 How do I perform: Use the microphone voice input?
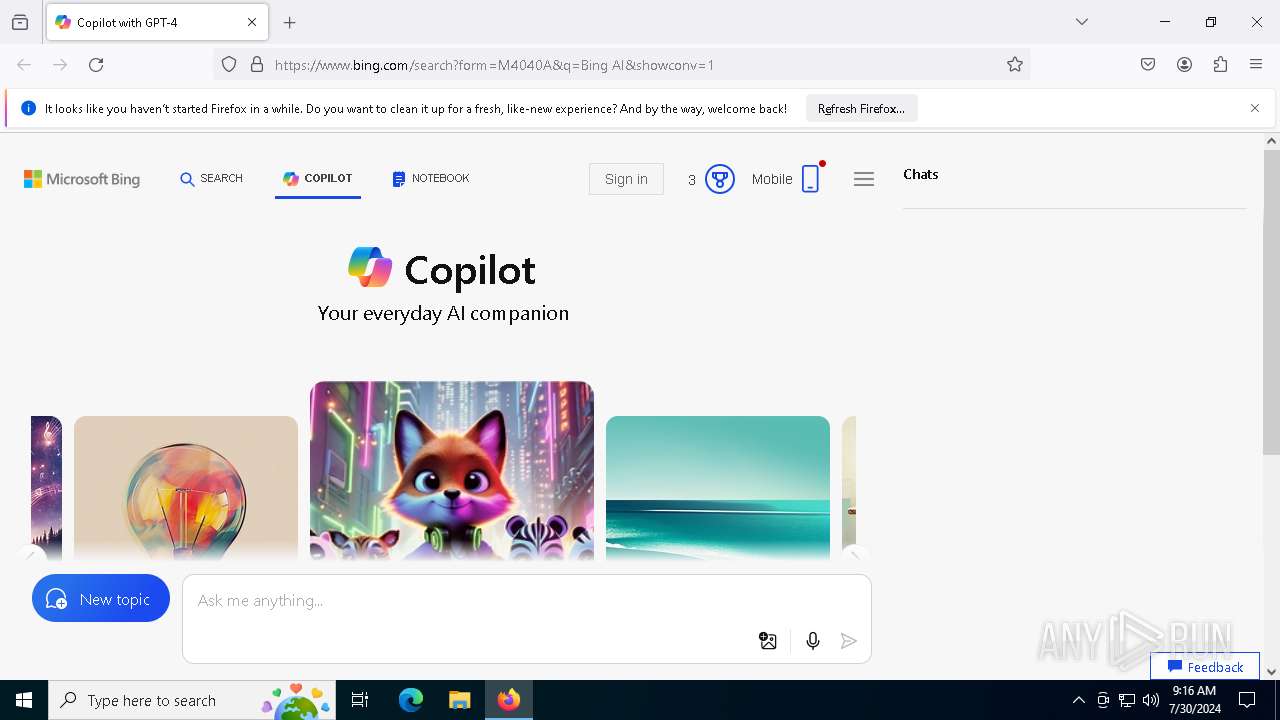pyautogui.click(x=813, y=641)
